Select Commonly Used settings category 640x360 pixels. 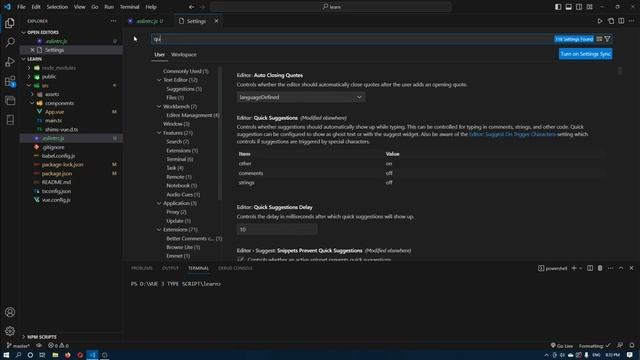(x=186, y=71)
